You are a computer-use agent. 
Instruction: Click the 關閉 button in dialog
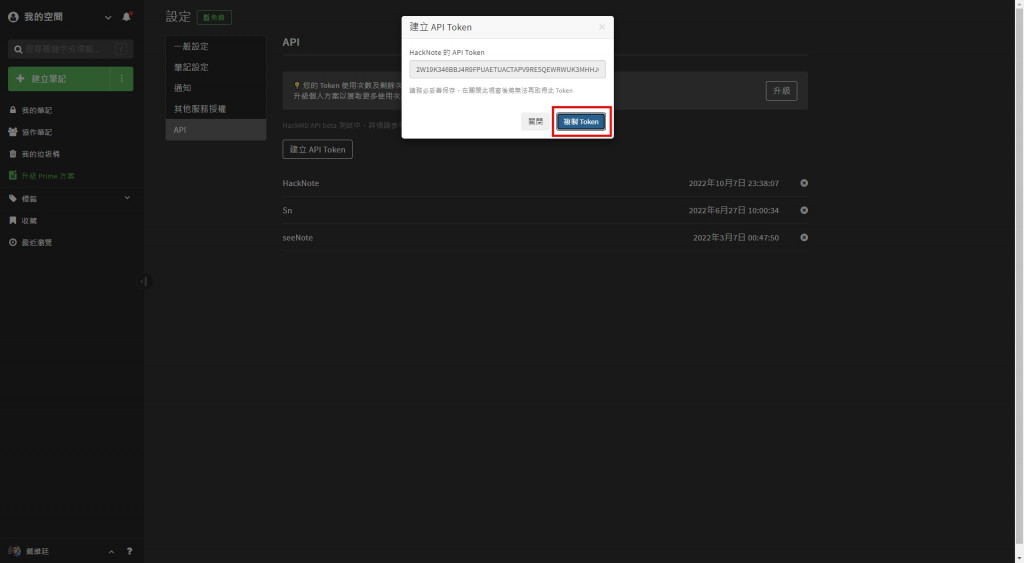click(536, 121)
